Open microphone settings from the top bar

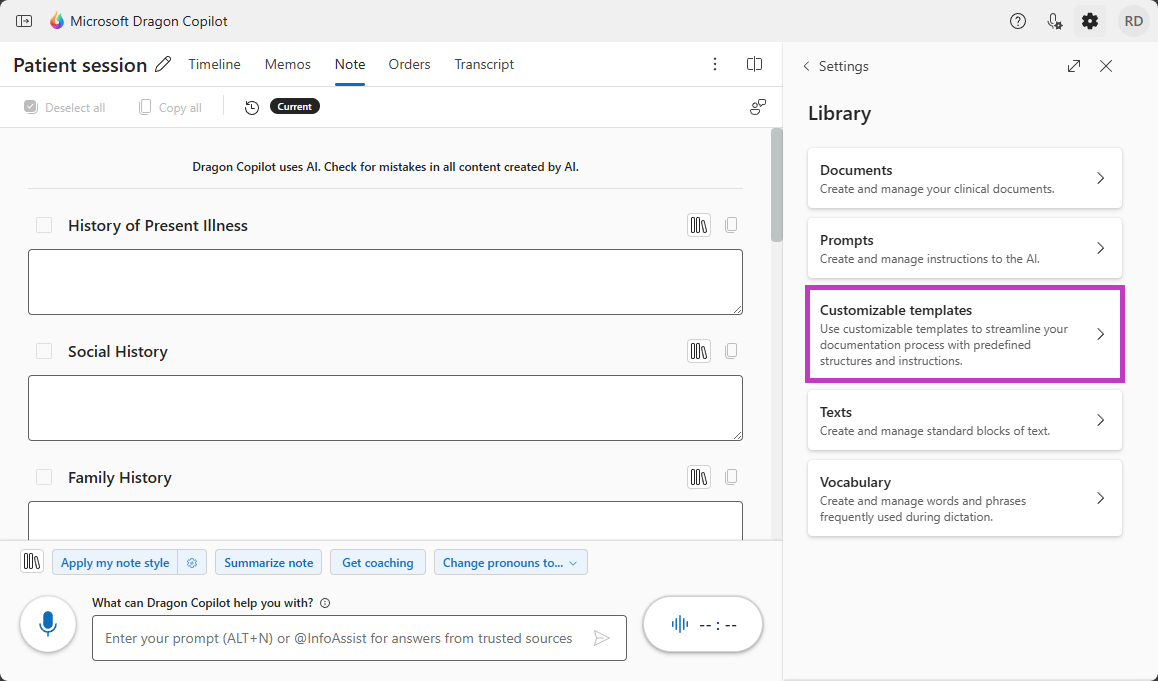(1054, 20)
